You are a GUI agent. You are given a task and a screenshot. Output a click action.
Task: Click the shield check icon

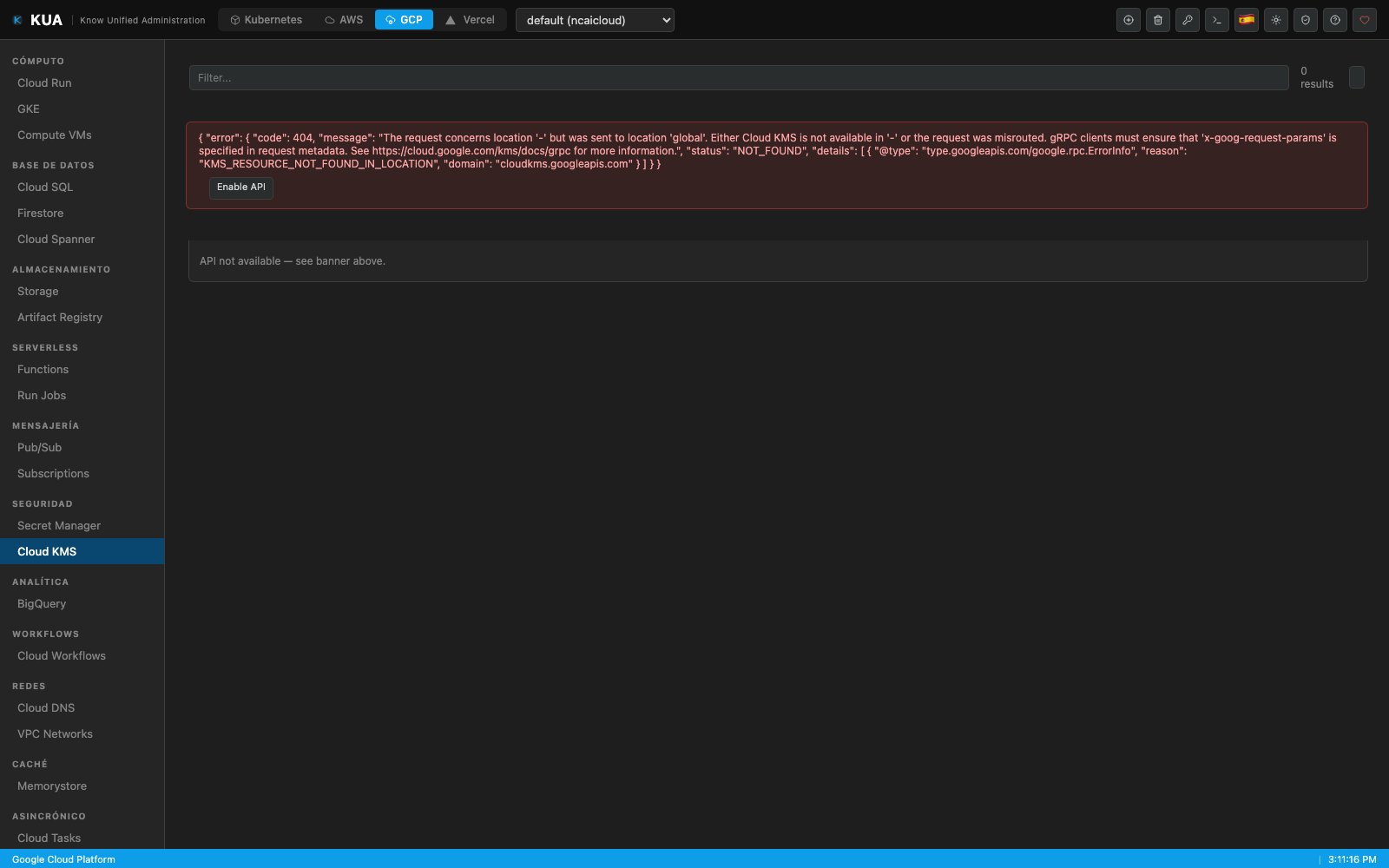1306,20
